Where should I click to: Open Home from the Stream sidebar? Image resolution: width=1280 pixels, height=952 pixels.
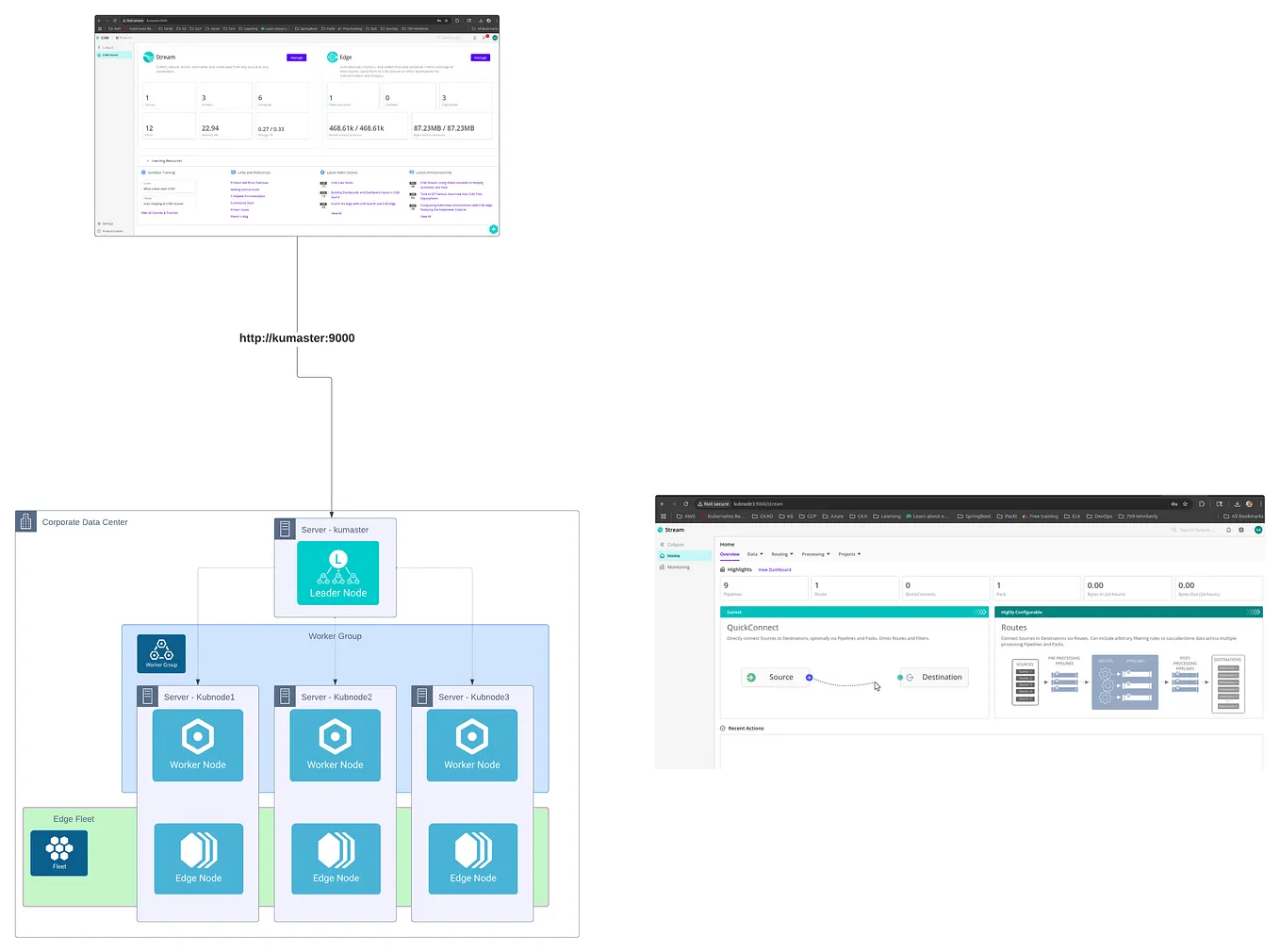click(675, 556)
